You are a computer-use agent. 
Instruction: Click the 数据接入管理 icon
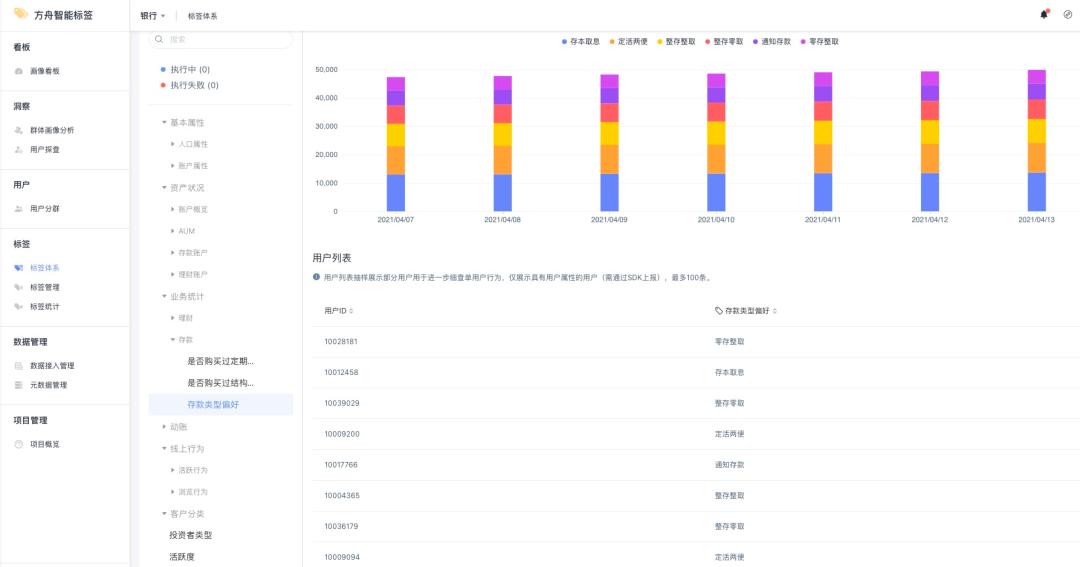[x=19, y=366]
